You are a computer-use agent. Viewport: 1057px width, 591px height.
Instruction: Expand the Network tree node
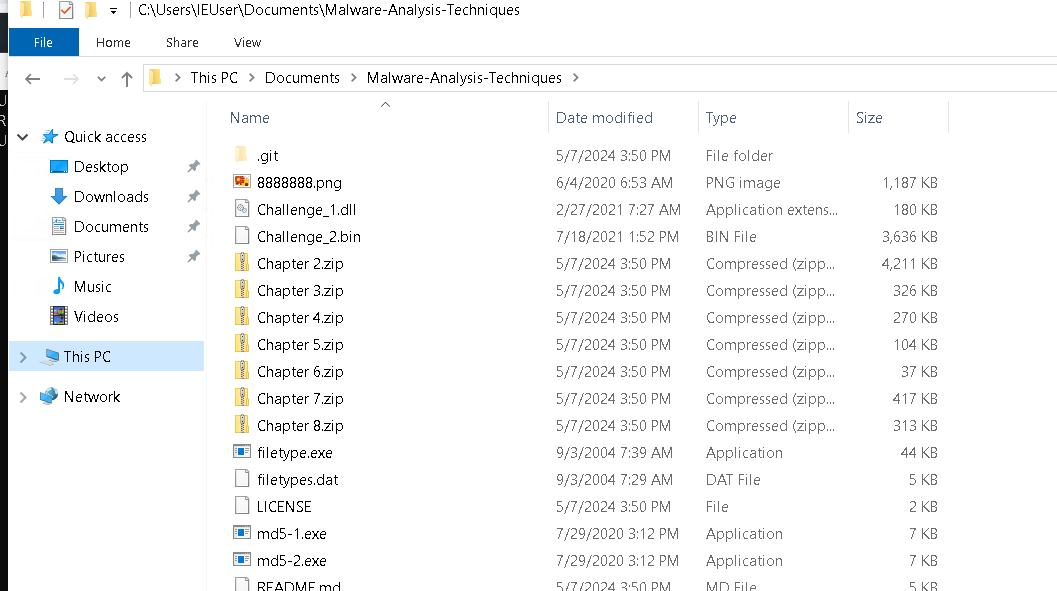(x=23, y=397)
